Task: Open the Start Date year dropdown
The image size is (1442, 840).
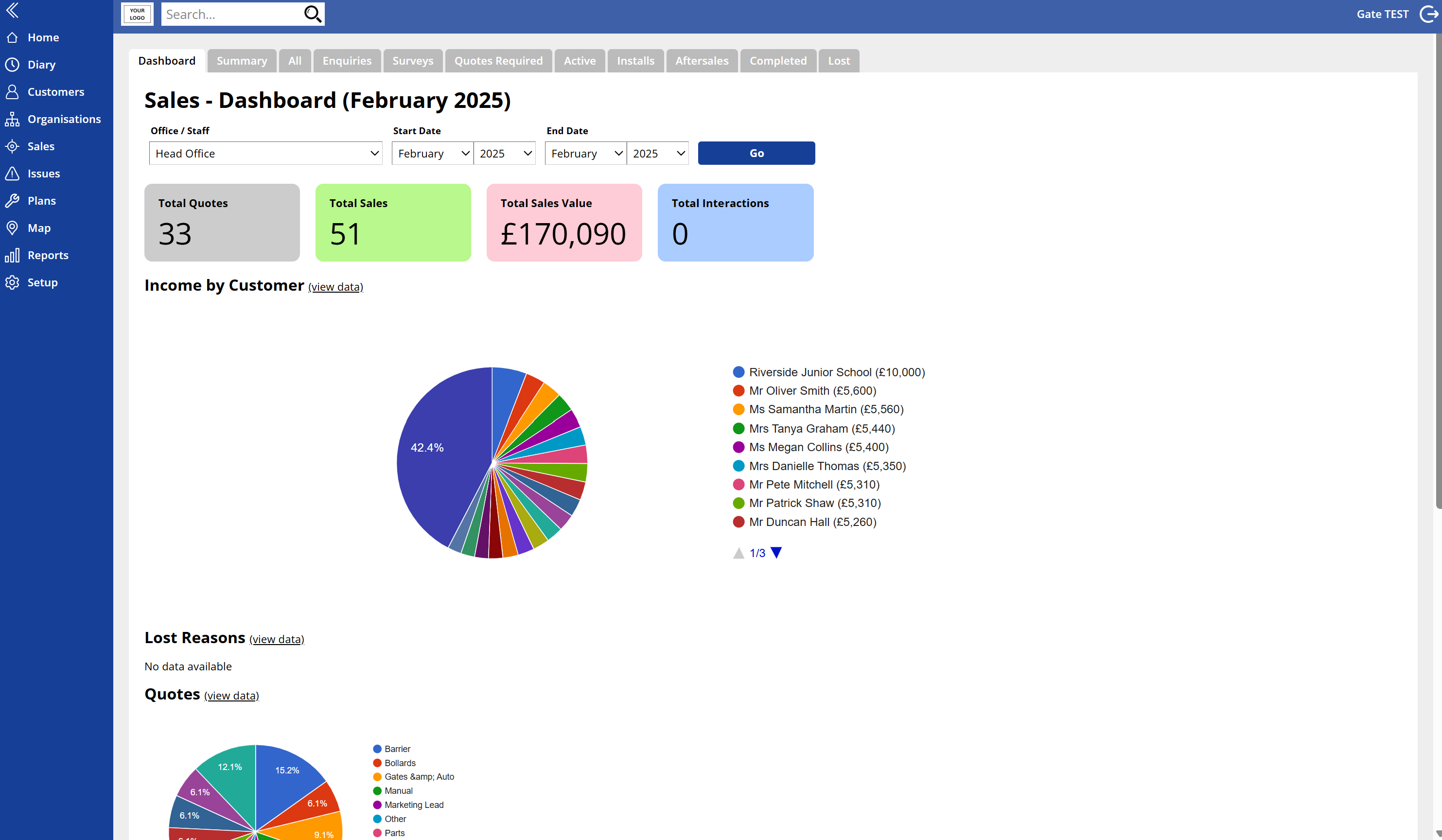Action: pos(505,153)
